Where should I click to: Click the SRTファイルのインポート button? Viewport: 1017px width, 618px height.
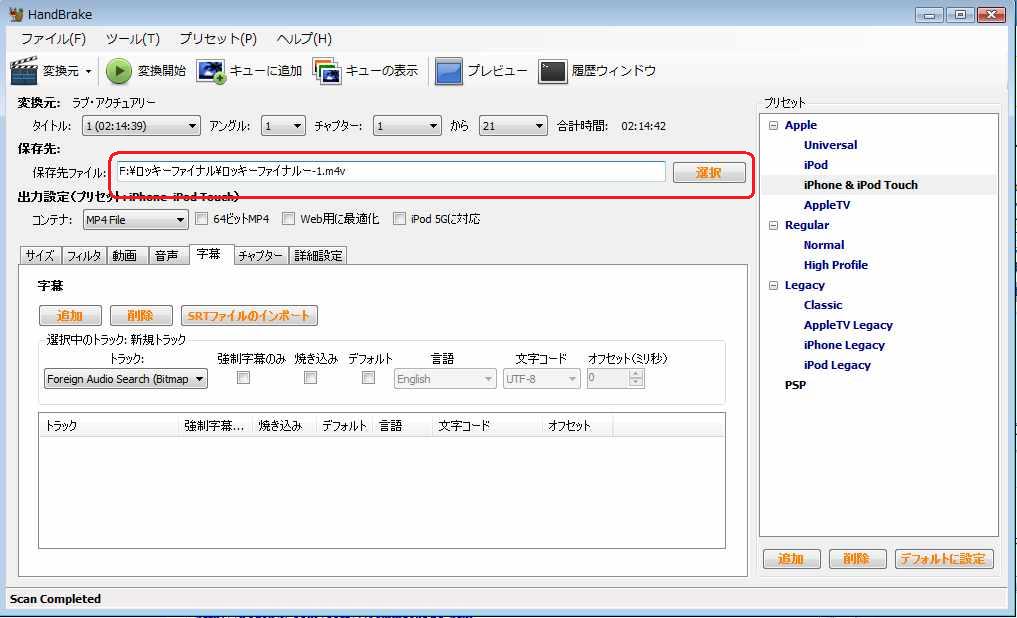pyautogui.click(x=249, y=316)
